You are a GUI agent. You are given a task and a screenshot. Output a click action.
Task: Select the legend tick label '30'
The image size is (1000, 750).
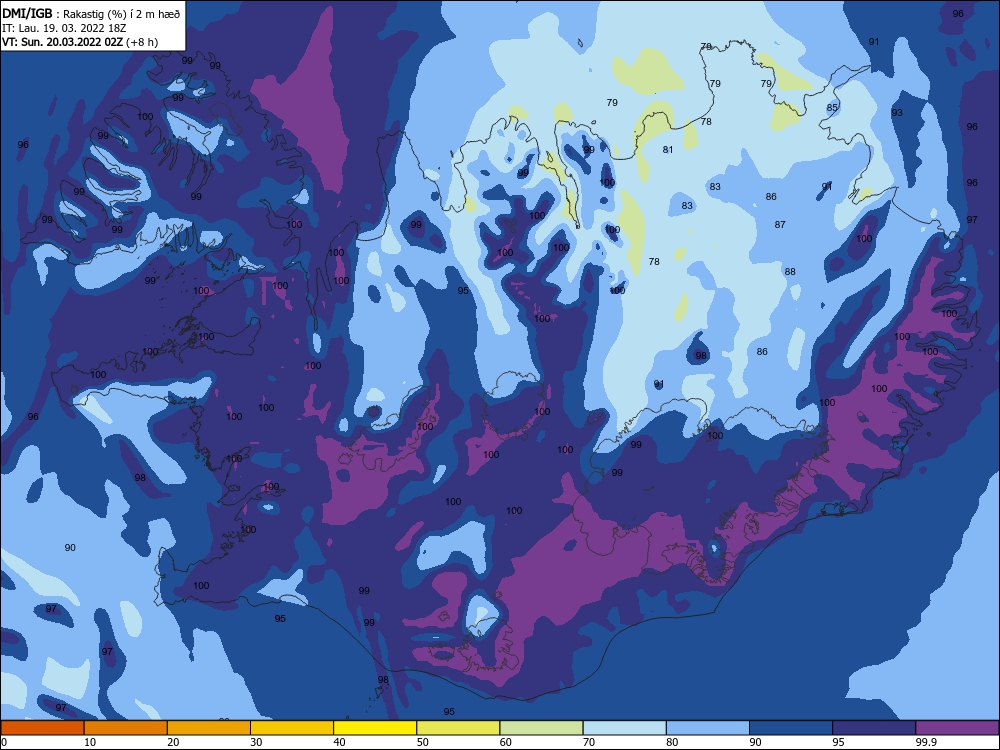(x=256, y=742)
